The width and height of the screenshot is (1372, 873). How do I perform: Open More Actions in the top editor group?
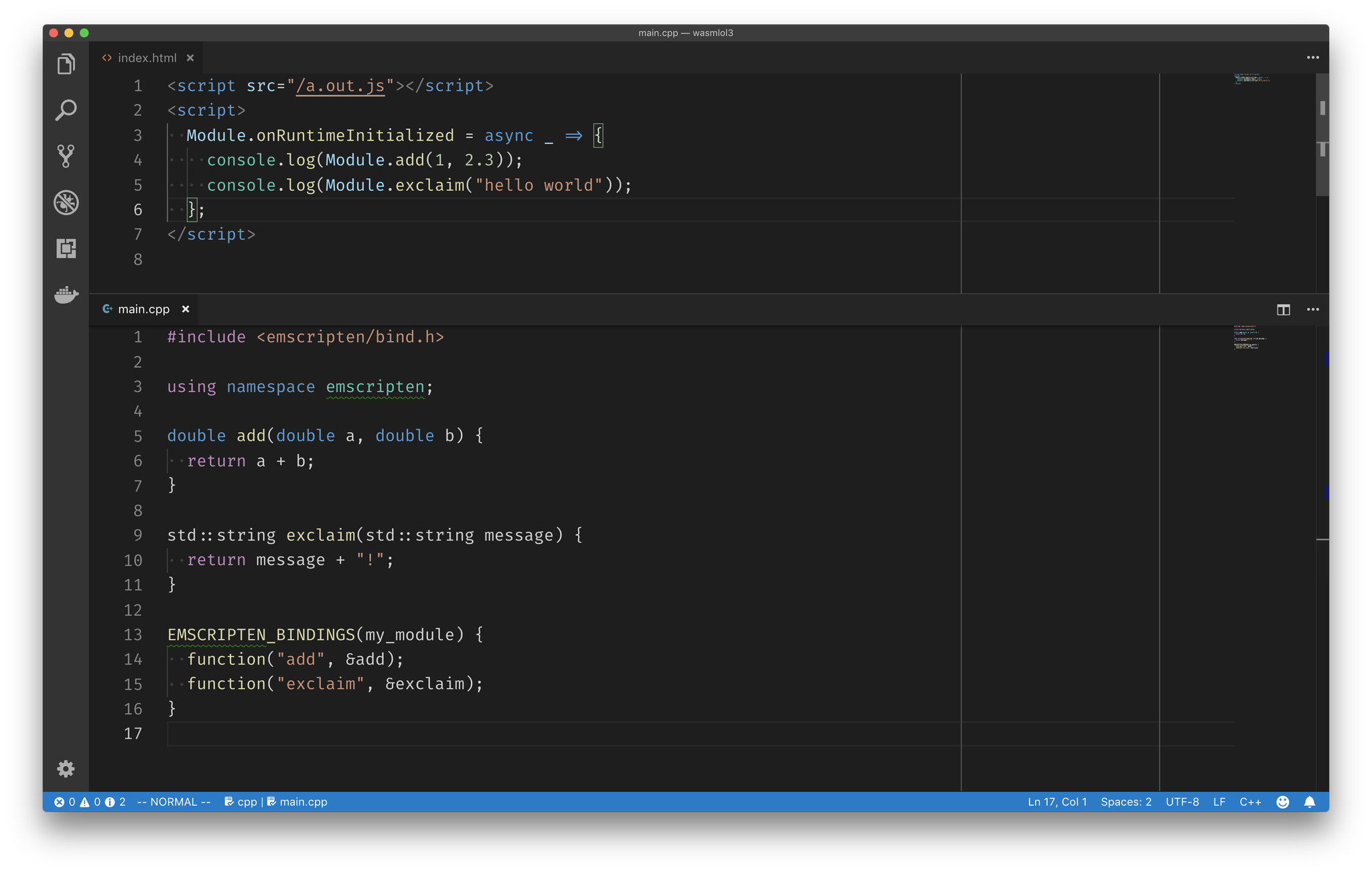pos(1312,58)
